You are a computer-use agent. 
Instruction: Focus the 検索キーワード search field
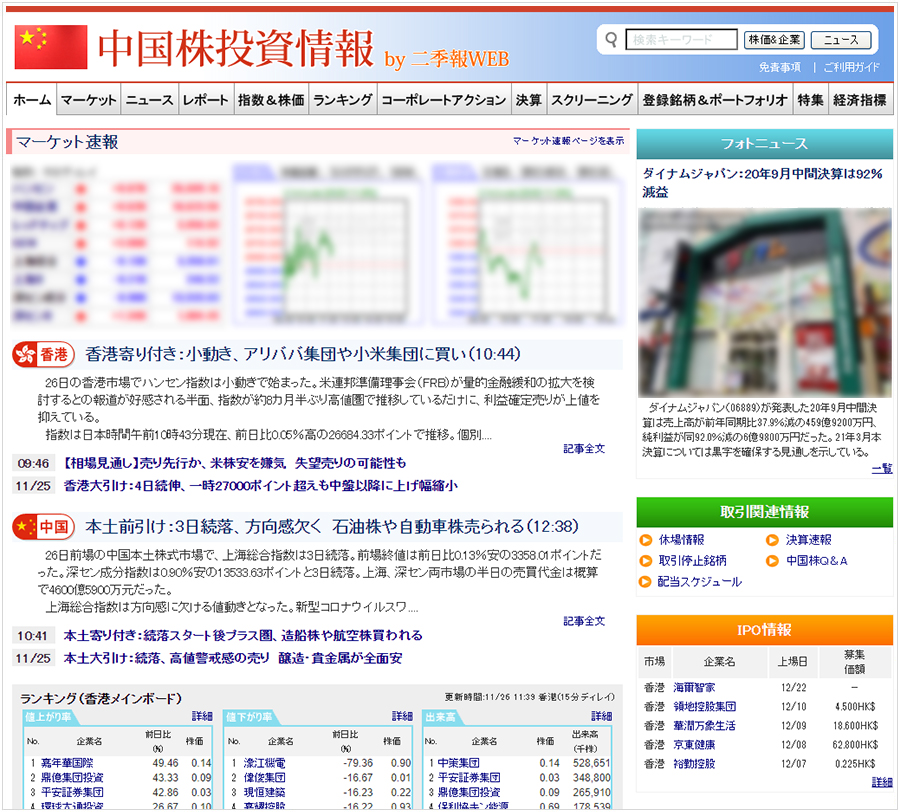pyautogui.click(x=681, y=40)
